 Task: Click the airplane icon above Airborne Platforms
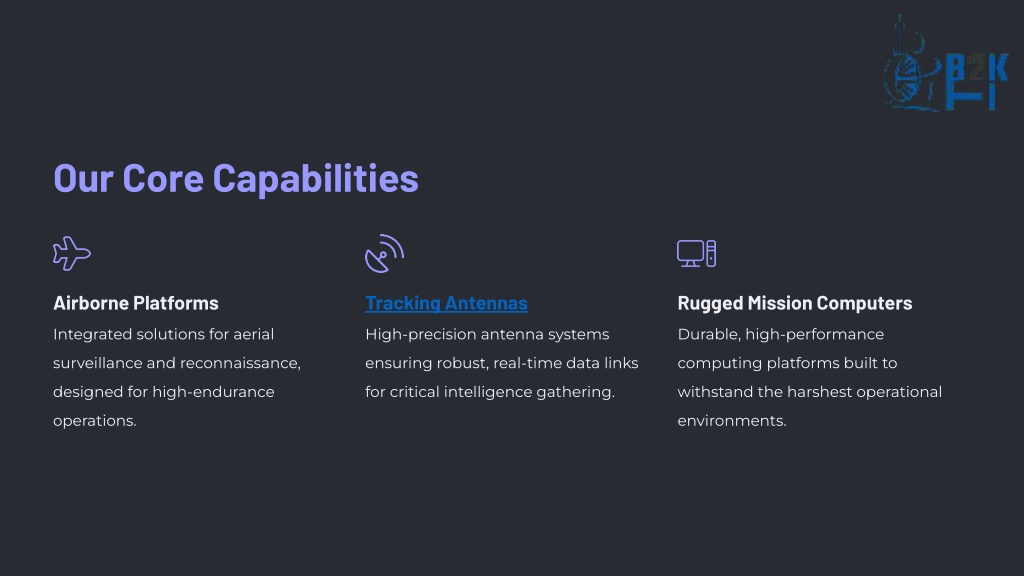(x=72, y=253)
